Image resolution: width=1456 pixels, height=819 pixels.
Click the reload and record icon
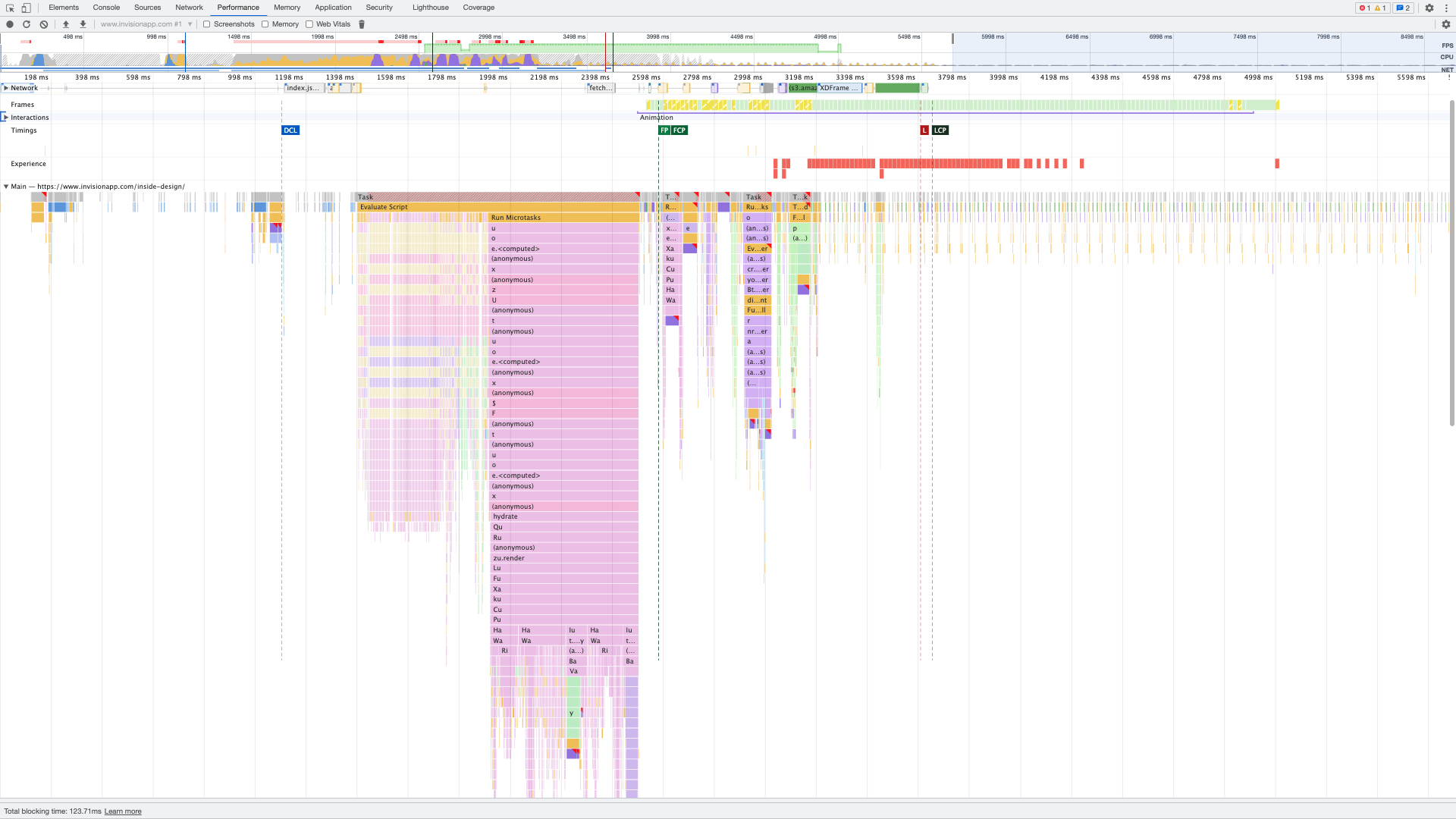27,24
